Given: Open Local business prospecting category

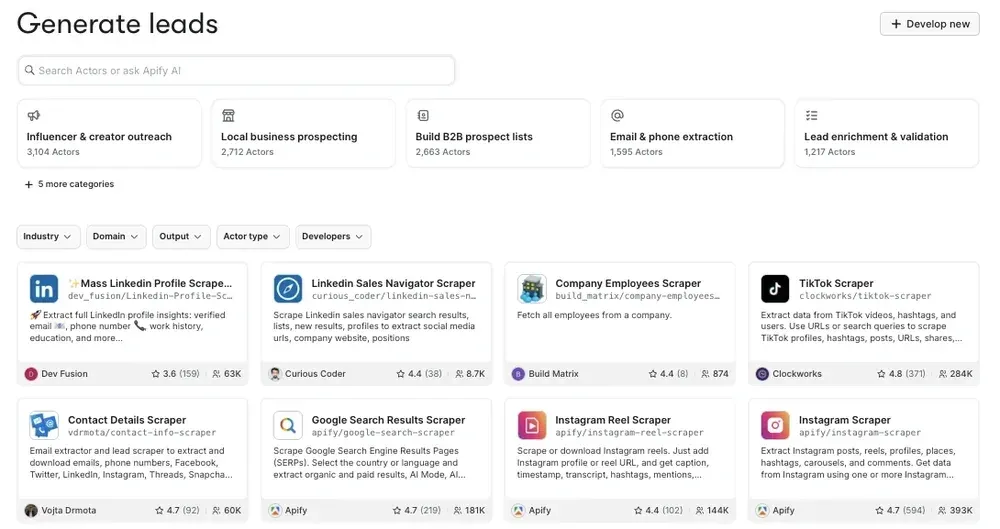Looking at the screenshot, I should 304,133.
